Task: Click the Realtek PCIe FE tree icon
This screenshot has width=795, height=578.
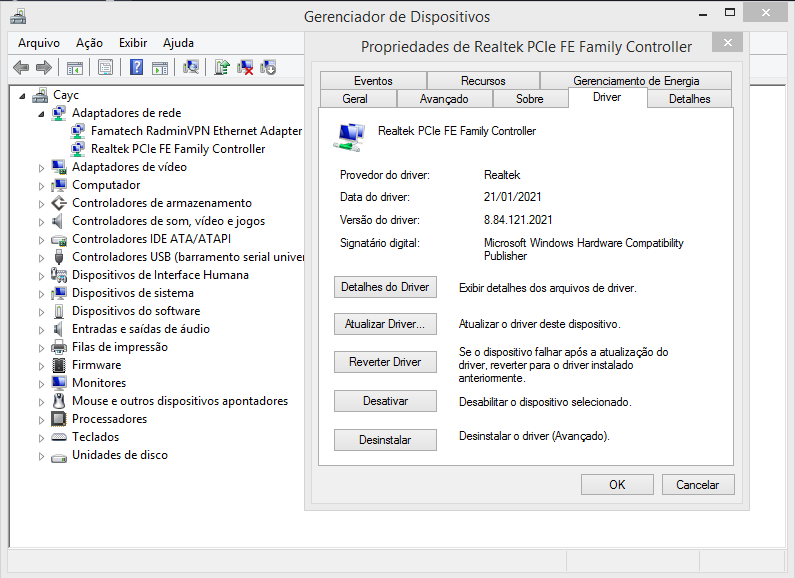Action: [78, 149]
